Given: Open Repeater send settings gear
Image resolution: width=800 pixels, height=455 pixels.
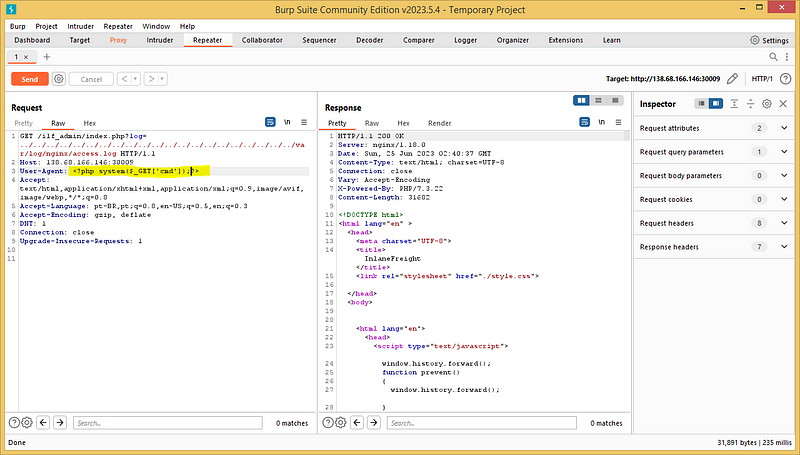Looking at the screenshot, I should point(59,79).
